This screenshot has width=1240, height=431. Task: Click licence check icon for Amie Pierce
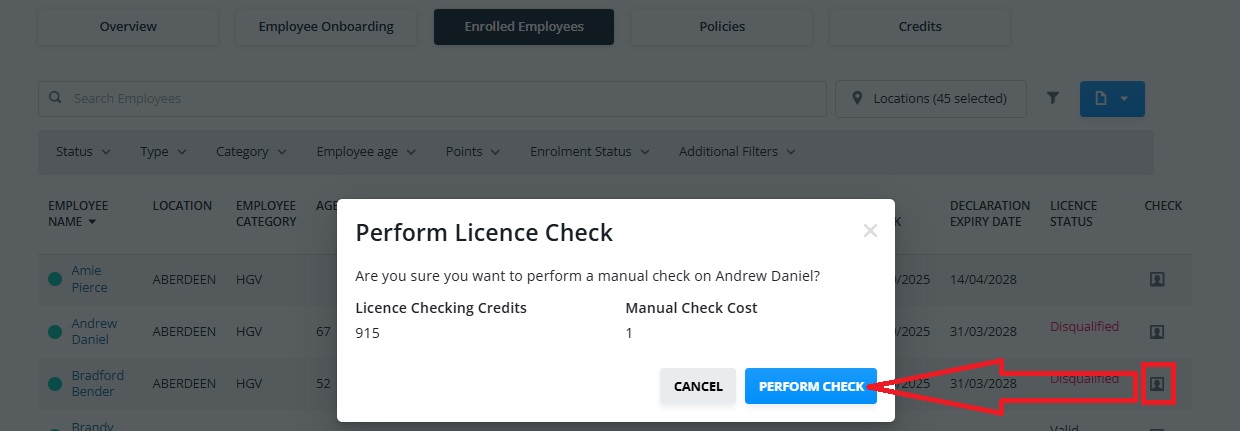[x=1157, y=280]
